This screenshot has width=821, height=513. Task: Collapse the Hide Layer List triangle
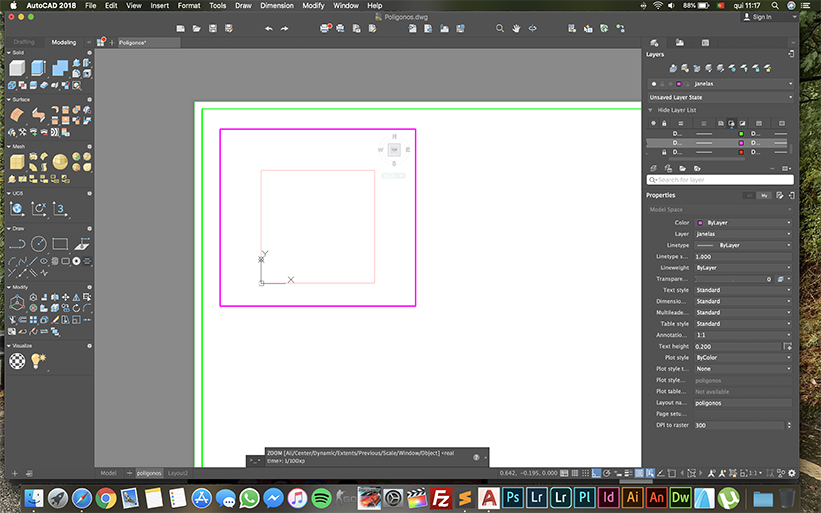coord(650,110)
